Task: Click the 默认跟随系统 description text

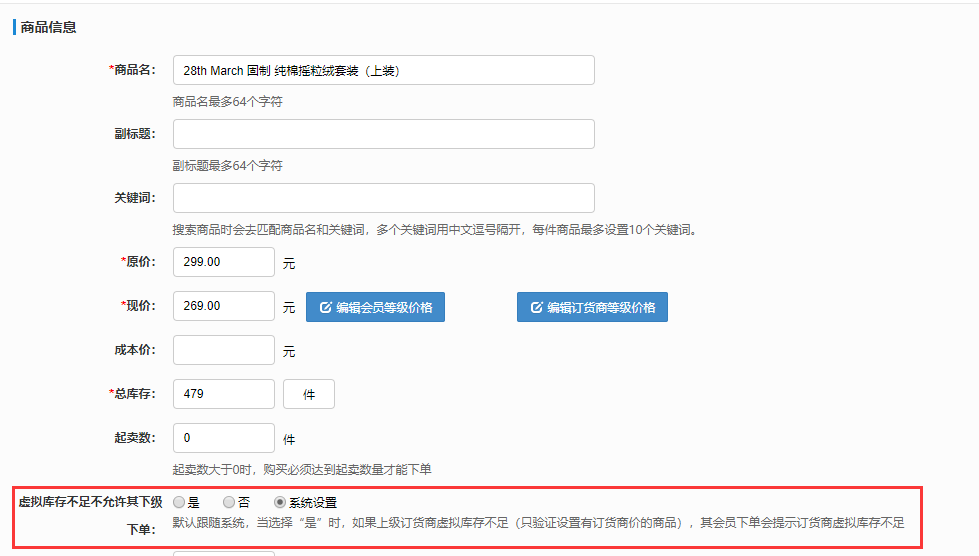Action: pos(538,523)
